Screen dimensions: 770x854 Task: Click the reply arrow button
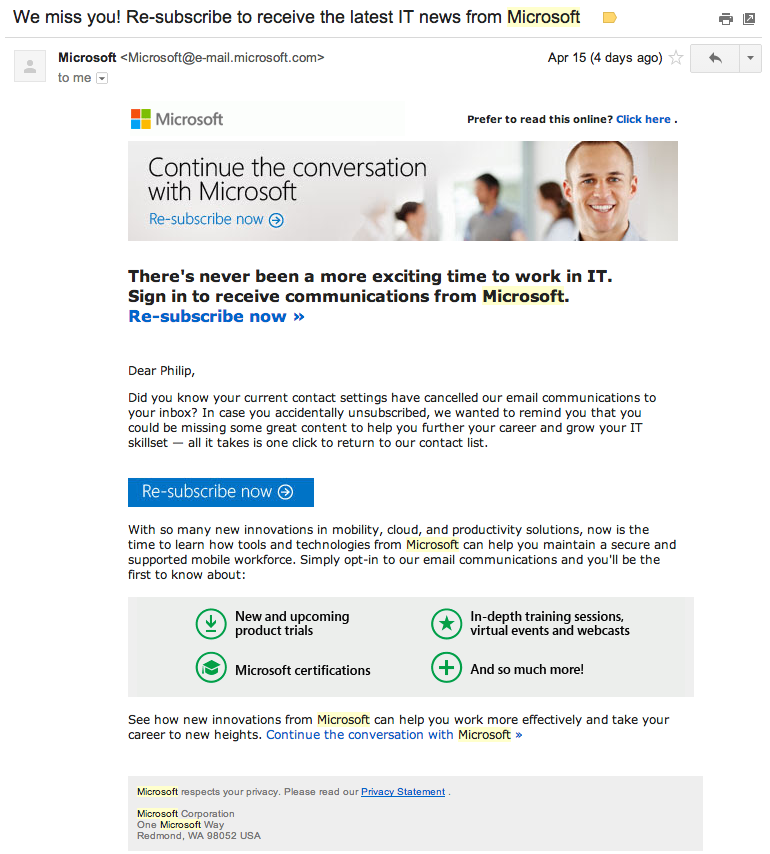715,58
